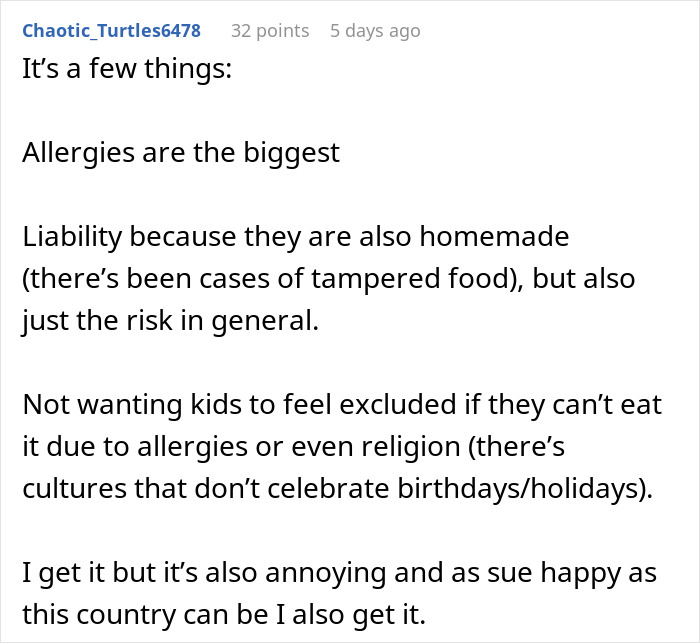Click the 5 days ago timestamp

pos(375,31)
